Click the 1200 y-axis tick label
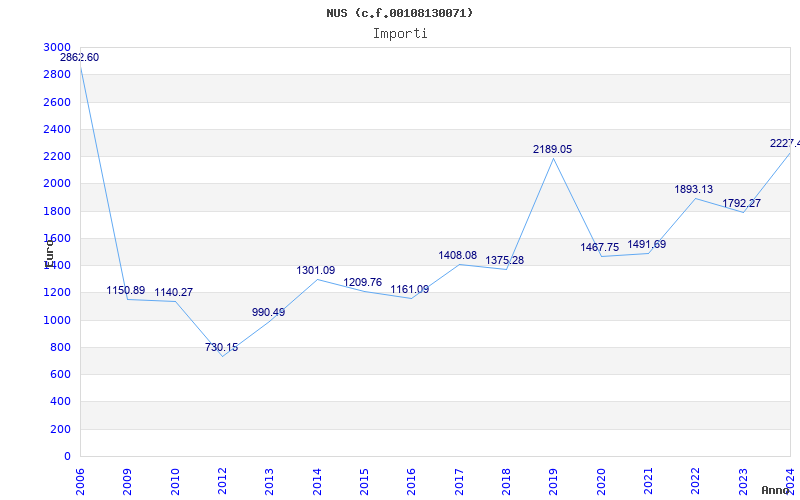 click(x=57, y=293)
